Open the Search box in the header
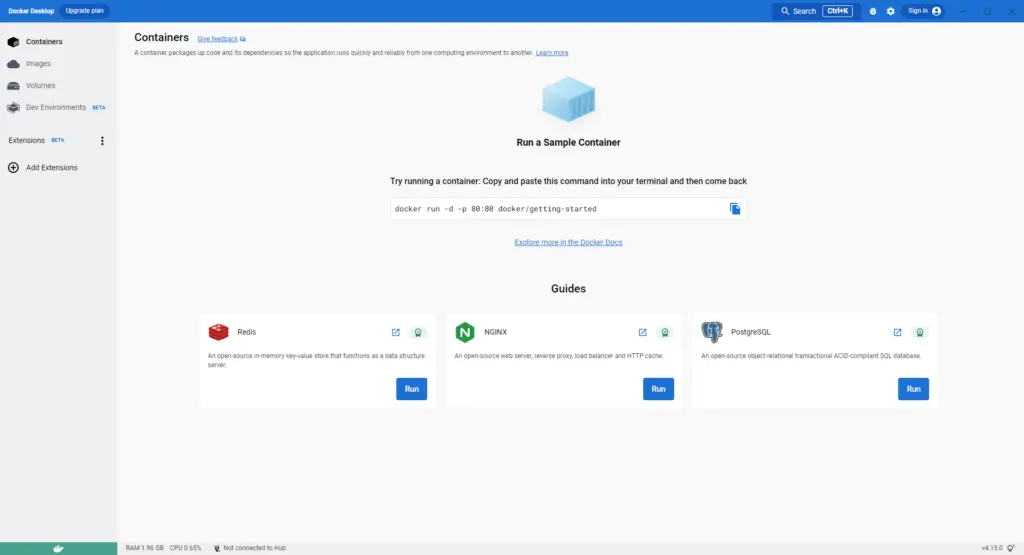 816,11
